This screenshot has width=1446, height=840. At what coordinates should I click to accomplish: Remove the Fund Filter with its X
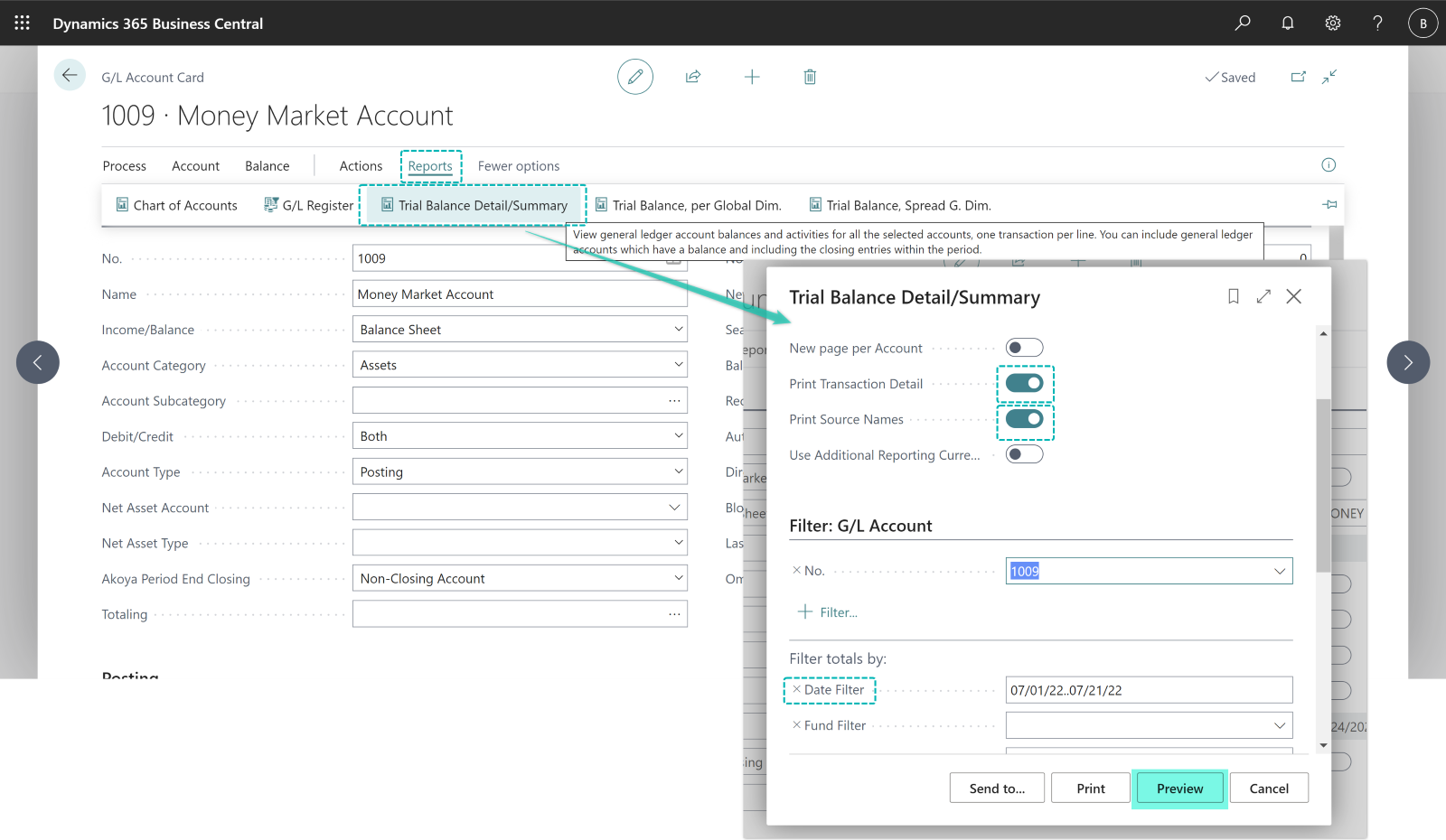point(796,724)
